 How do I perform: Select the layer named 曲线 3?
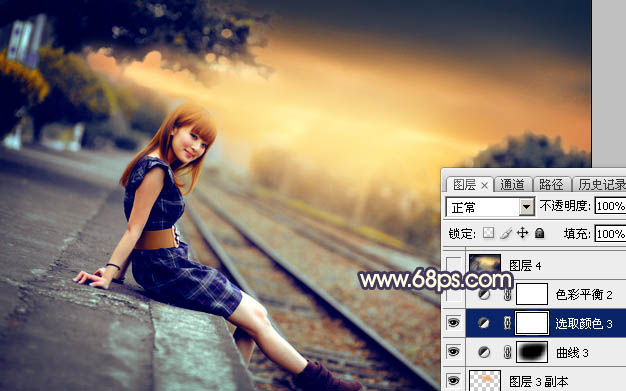click(x=572, y=353)
